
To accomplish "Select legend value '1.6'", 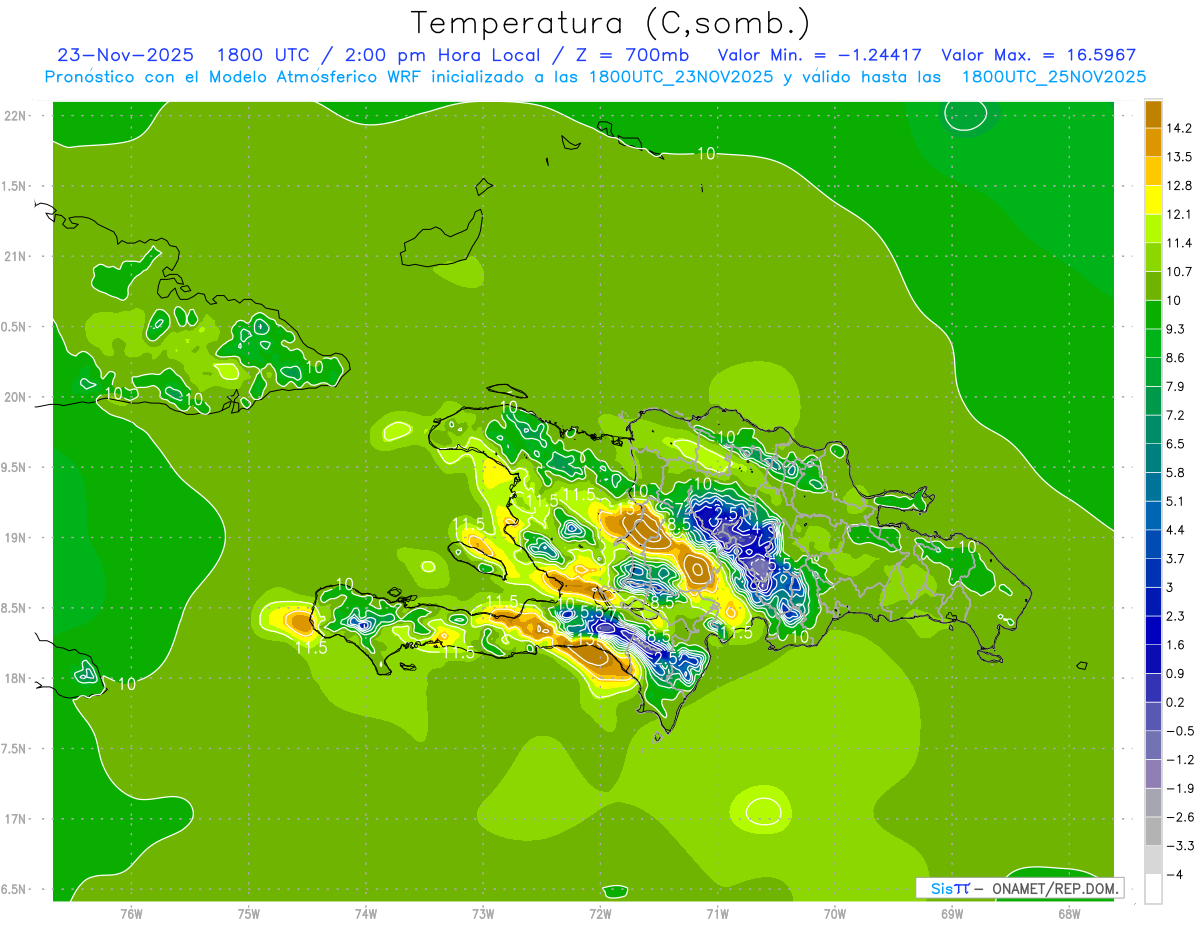I will pyautogui.click(x=1176, y=645).
